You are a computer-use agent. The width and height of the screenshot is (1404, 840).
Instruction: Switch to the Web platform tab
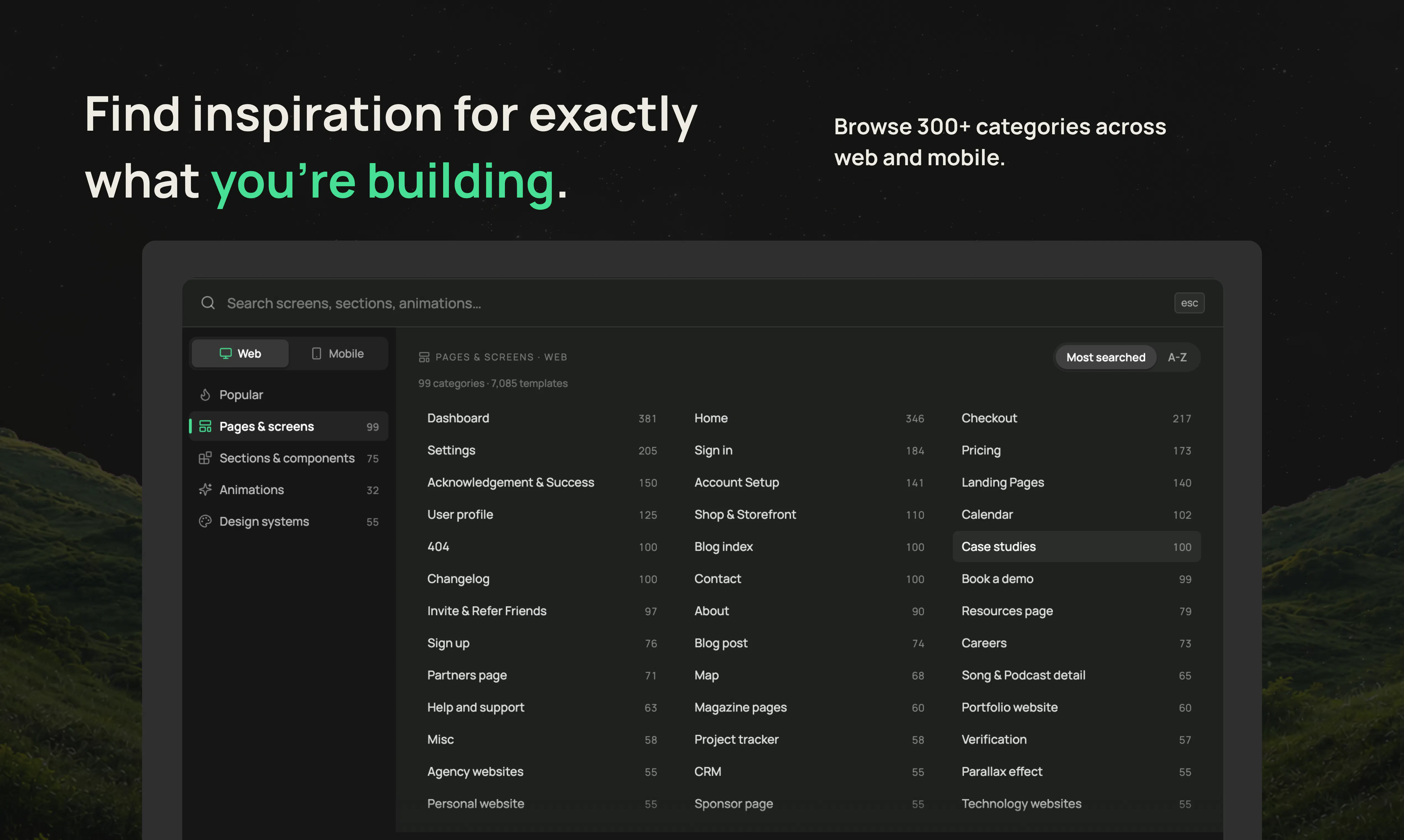tap(240, 353)
